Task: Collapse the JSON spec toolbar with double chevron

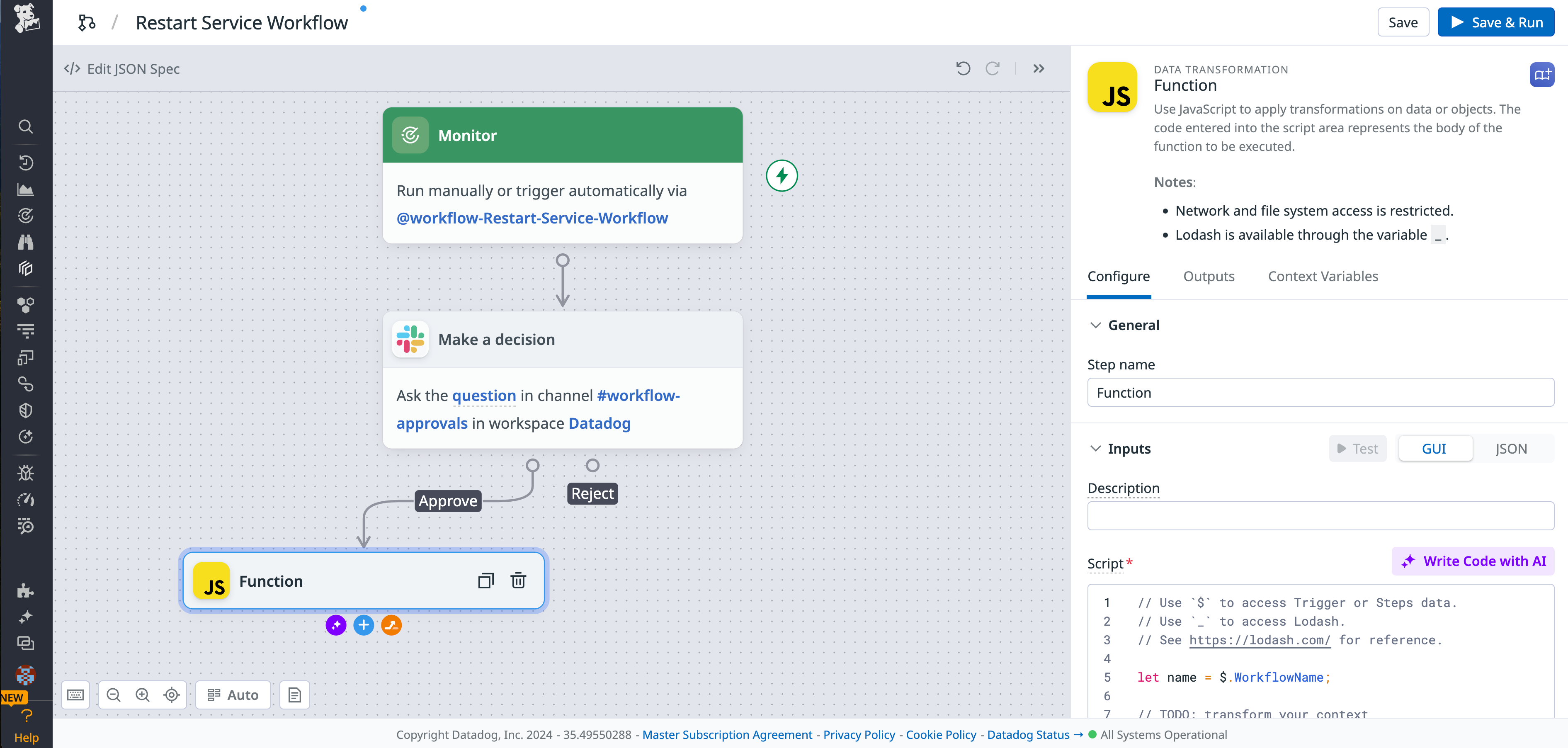Action: (1039, 68)
